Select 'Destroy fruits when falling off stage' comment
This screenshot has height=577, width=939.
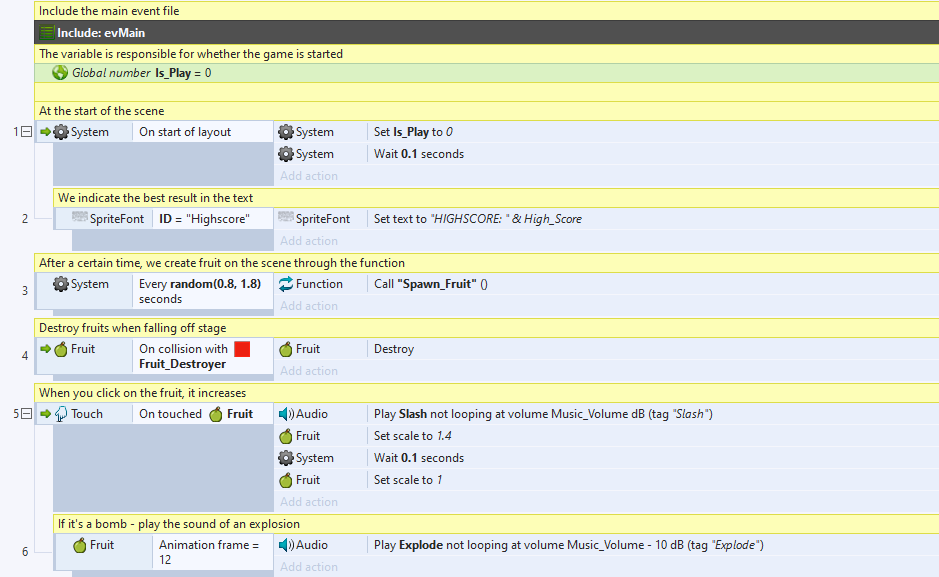(x=486, y=328)
